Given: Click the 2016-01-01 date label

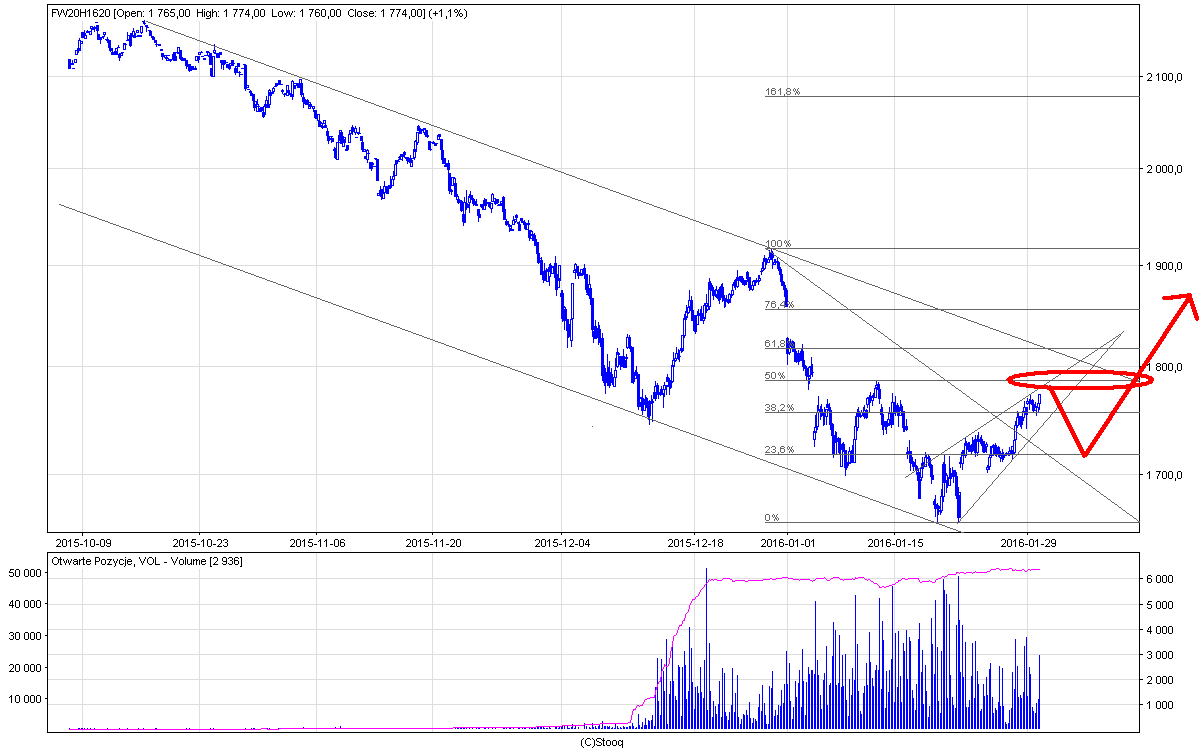Looking at the screenshot, I should [786, 543].
